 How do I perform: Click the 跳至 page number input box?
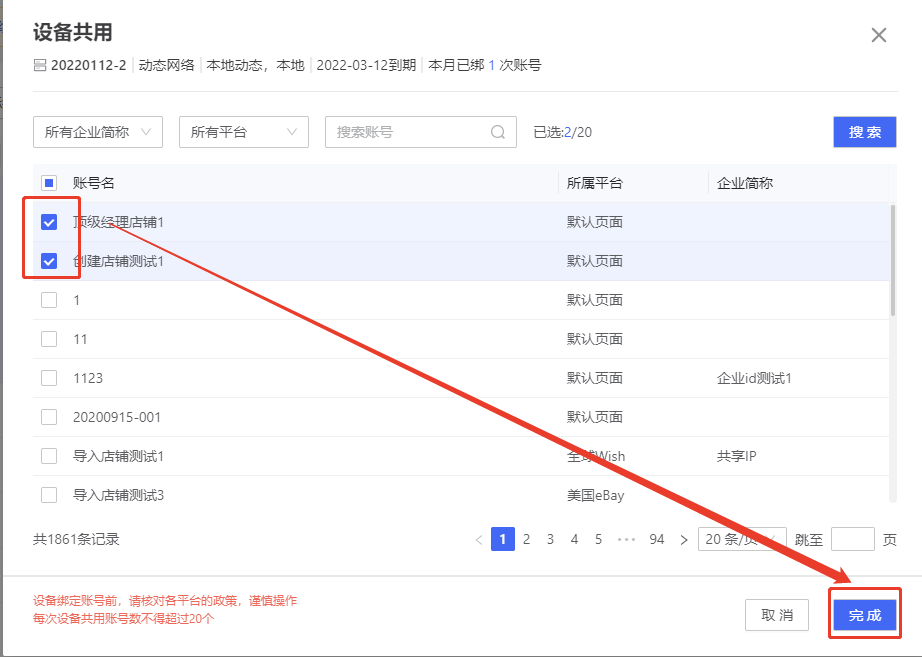coord(852,539)
